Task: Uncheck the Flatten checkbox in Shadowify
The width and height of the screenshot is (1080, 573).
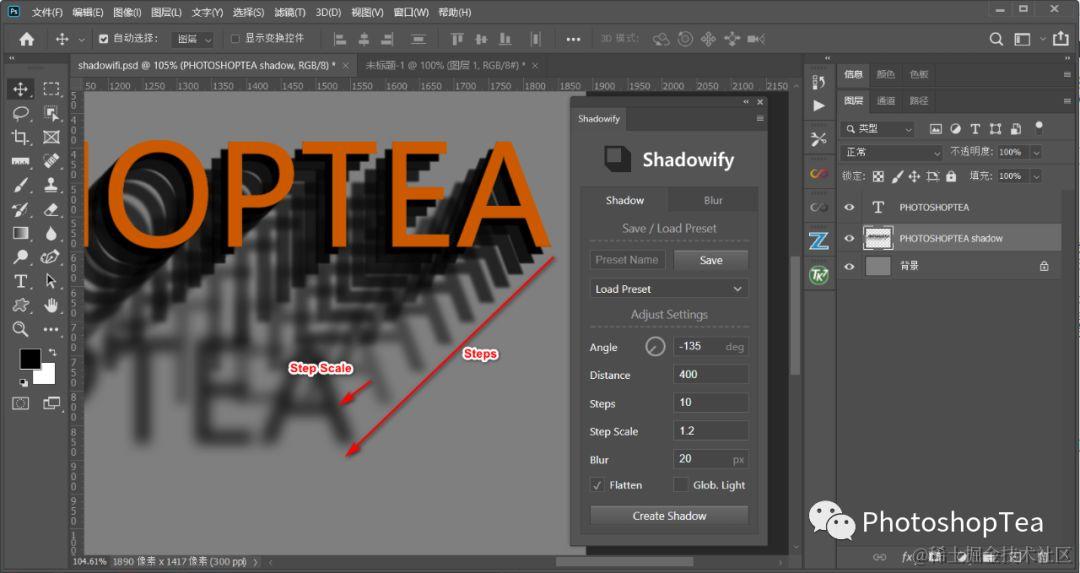Action: [x=597, y=485]
